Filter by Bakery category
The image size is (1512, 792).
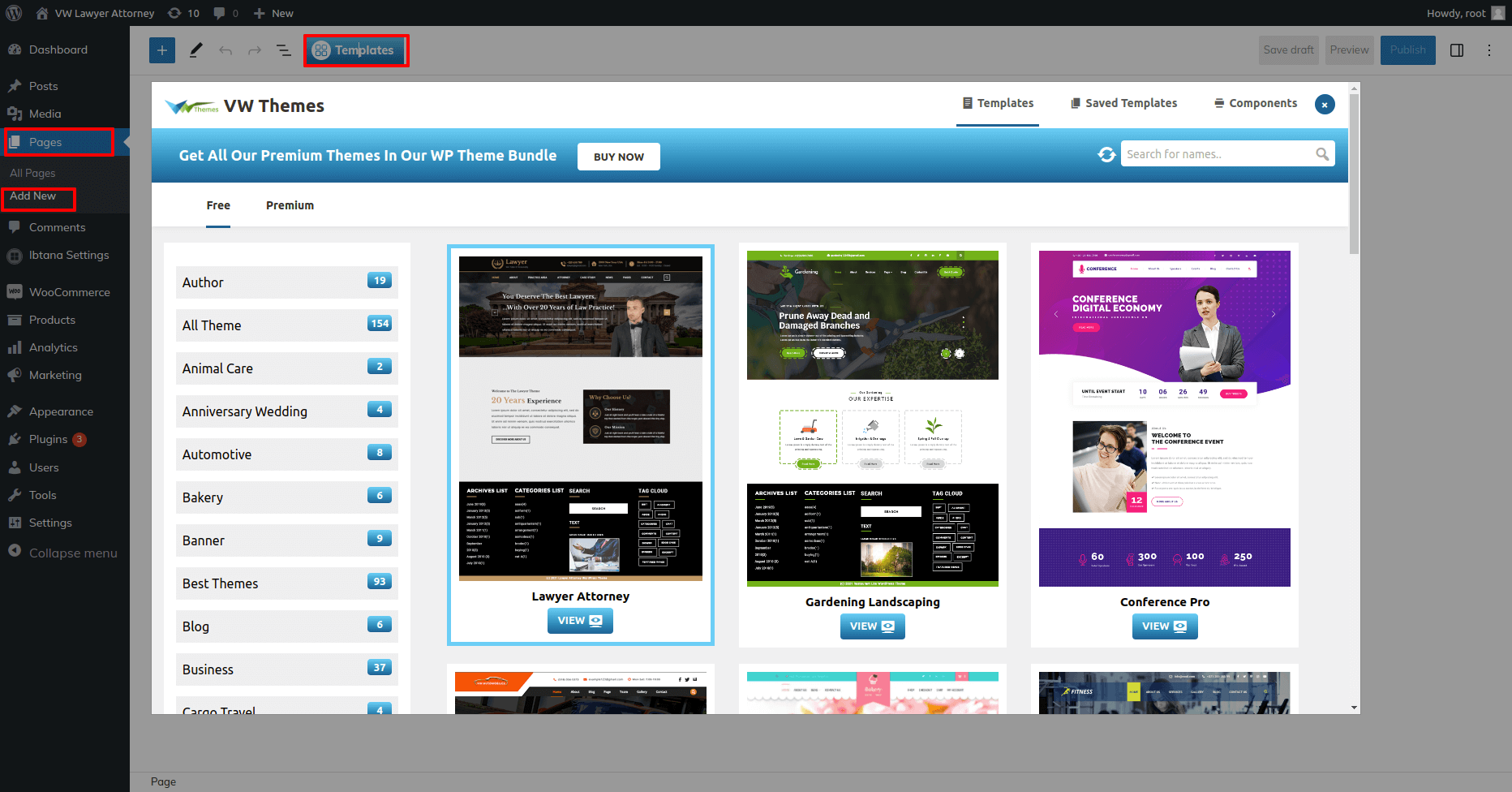[287, 497]
